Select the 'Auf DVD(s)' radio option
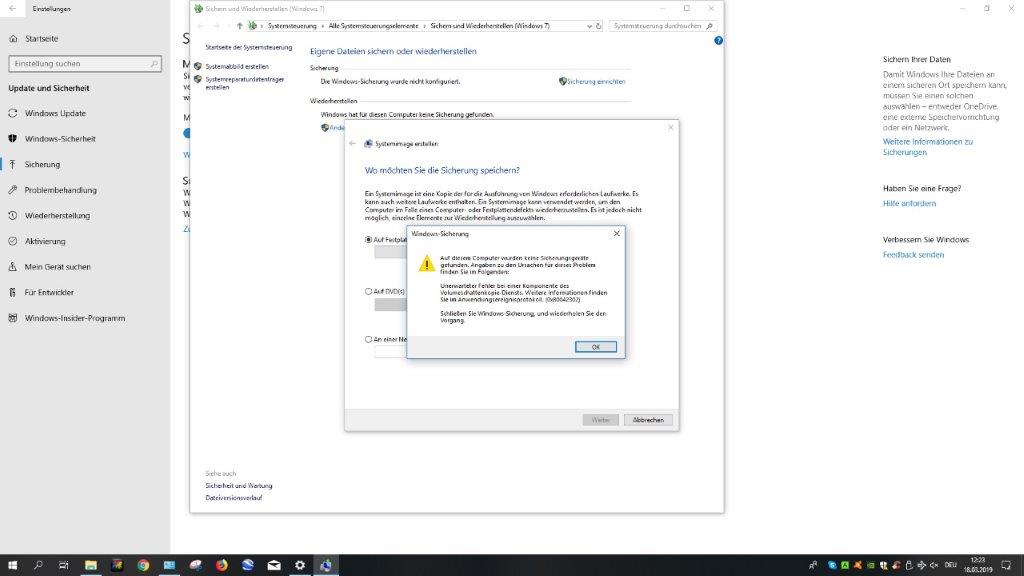The width and height of the screenshot is (1024, 576). [x=368, y=291]
